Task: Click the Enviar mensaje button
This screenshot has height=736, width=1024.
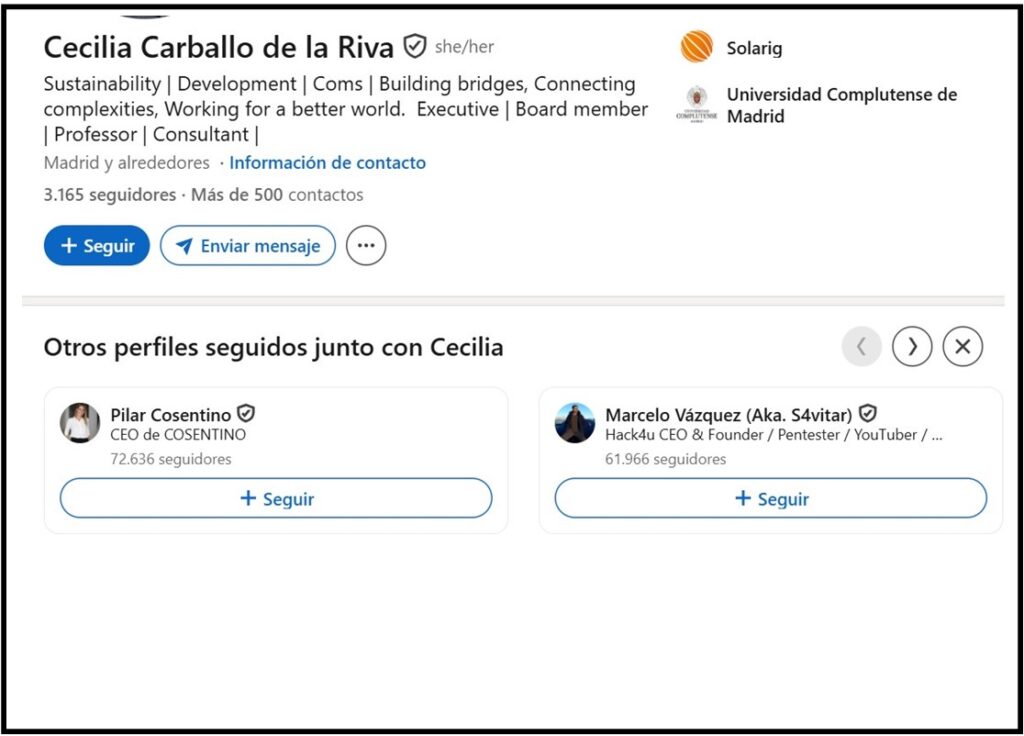Action: [248, 246]
